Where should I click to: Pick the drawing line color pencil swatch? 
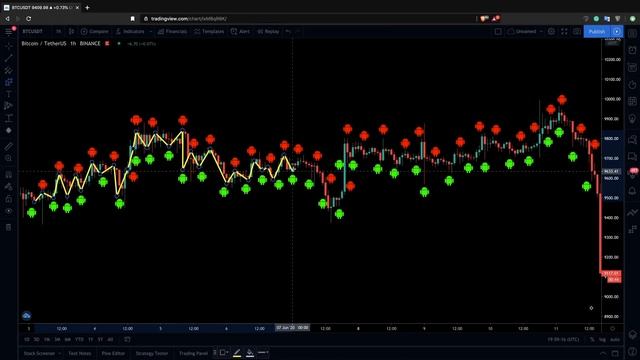(237, 353)
